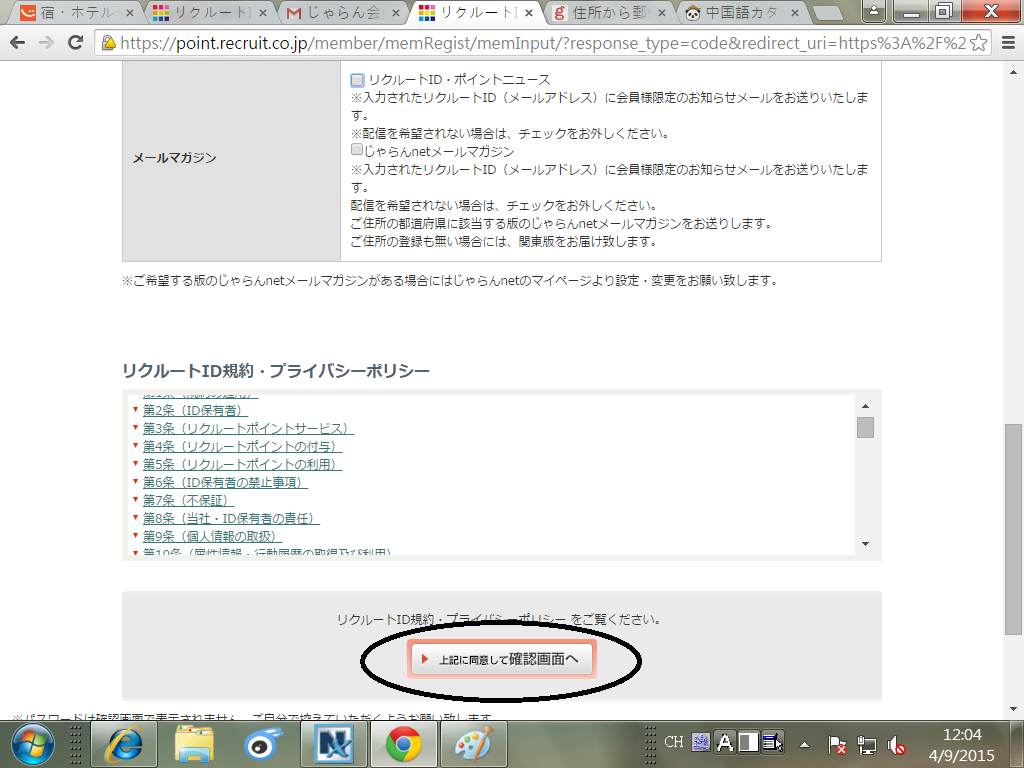Click the padlock icon in the address bar
Screen dimensions: 1024x768
[x=108, y=43]
